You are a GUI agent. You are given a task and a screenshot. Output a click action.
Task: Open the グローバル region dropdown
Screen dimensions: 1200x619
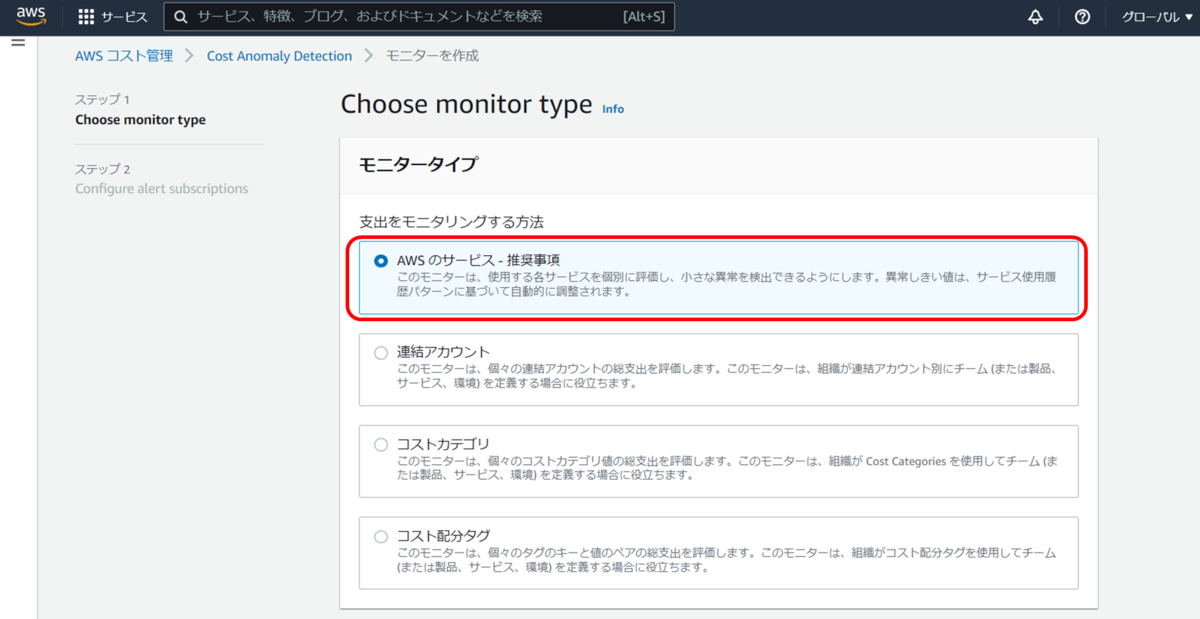1157,17
